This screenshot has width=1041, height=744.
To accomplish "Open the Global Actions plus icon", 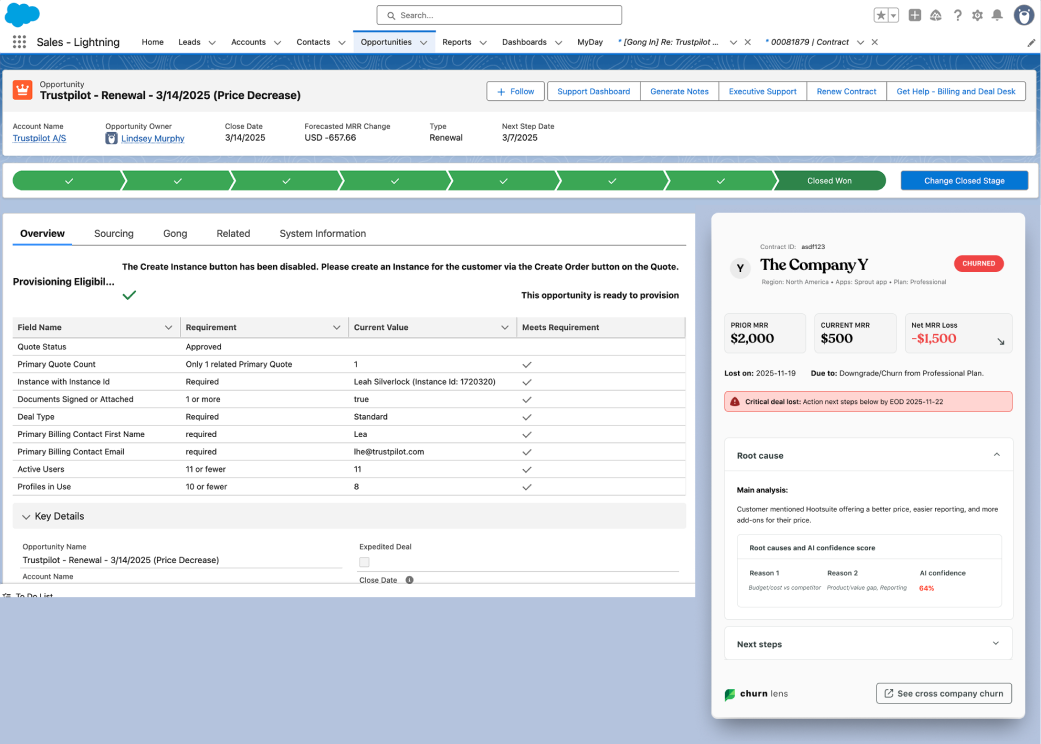I will pos(915,15).
